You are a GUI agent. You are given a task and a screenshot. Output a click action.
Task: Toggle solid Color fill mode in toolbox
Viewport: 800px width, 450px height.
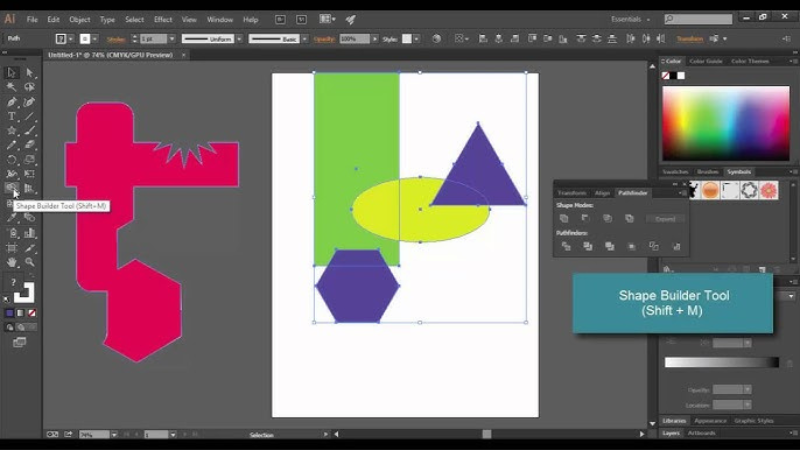[x=10, y=313]
